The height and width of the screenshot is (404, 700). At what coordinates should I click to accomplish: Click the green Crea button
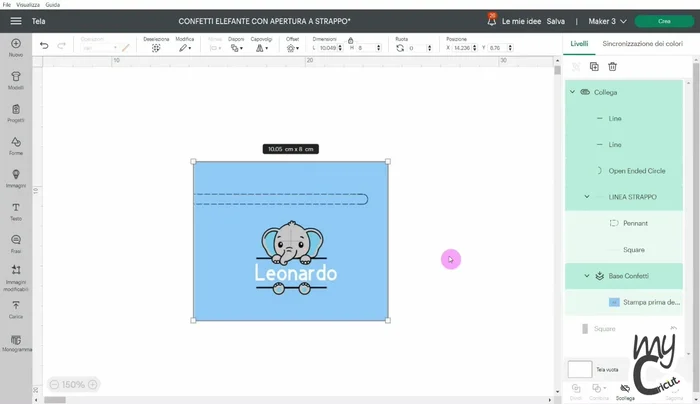click(664, 20)
